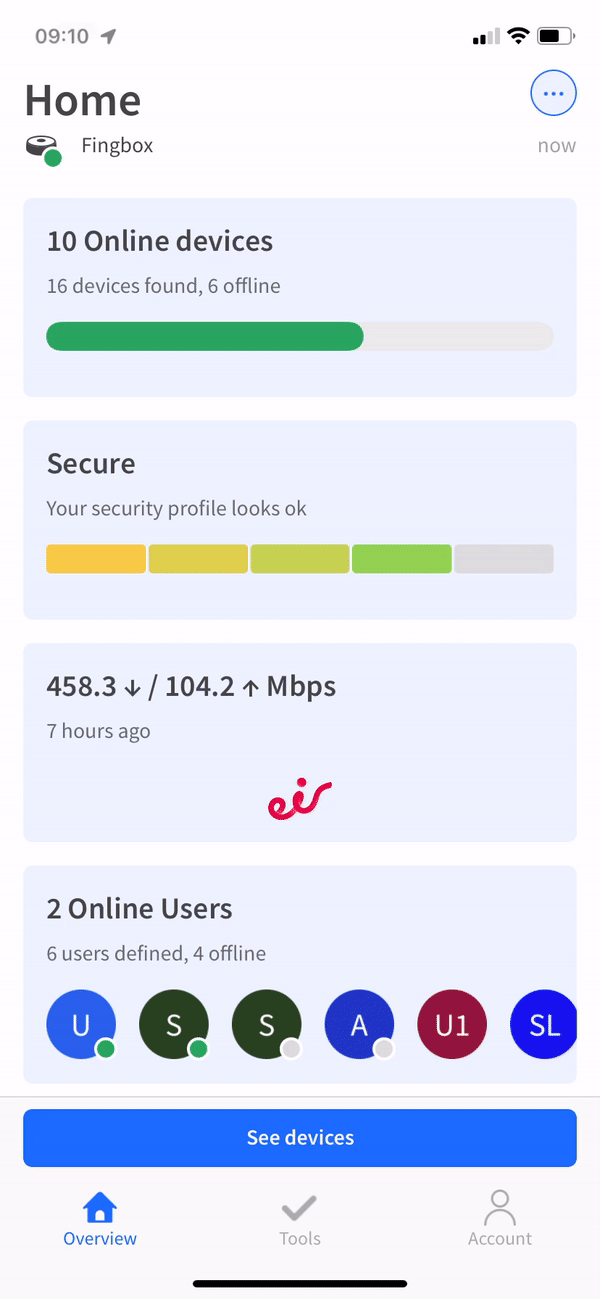Open Tools via the checkmark icon

click(299, 1206)
